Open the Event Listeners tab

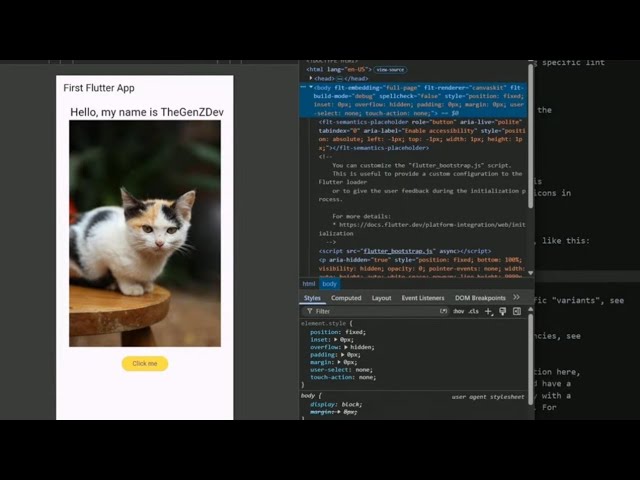pyautogui.click(x=423, y=298)
